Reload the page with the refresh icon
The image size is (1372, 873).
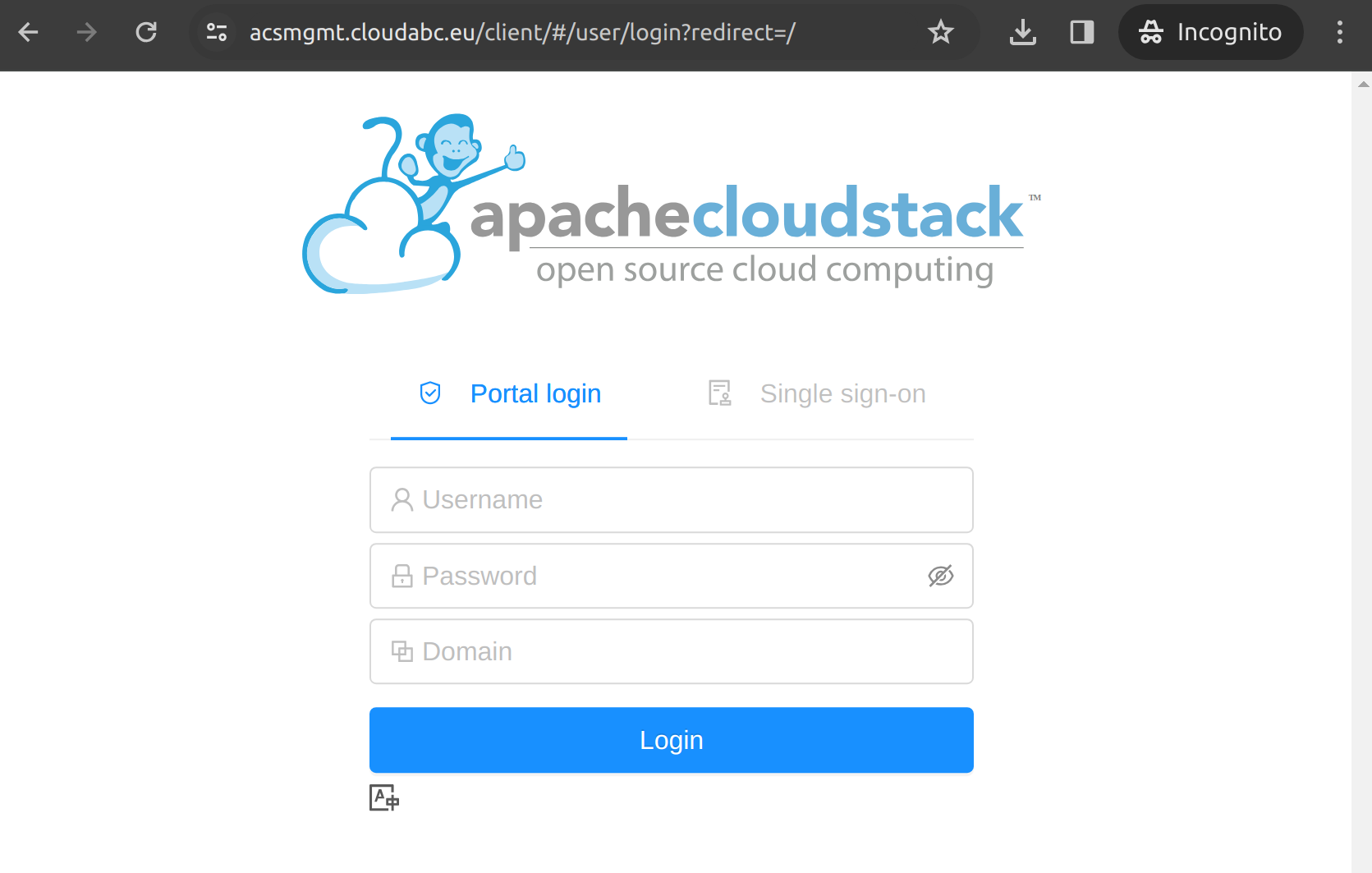(x=146, y=32)
